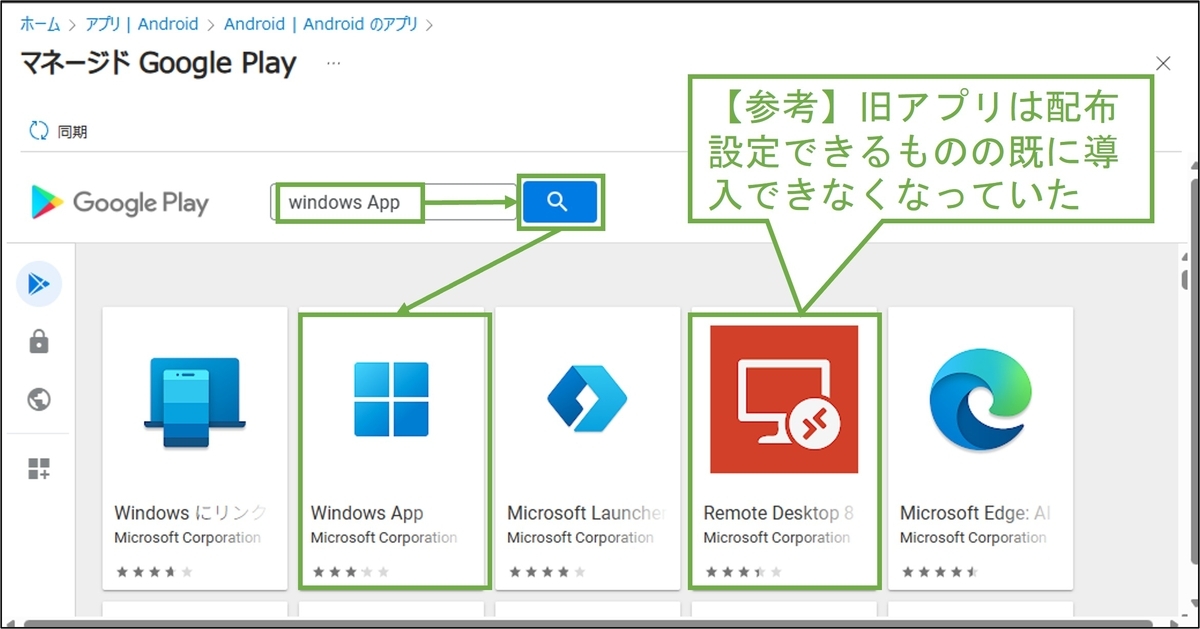Viewport: 1200px width, 629px height.
Task: Go to the アプリ | Android breadcrumb
Action: [140, 23]
